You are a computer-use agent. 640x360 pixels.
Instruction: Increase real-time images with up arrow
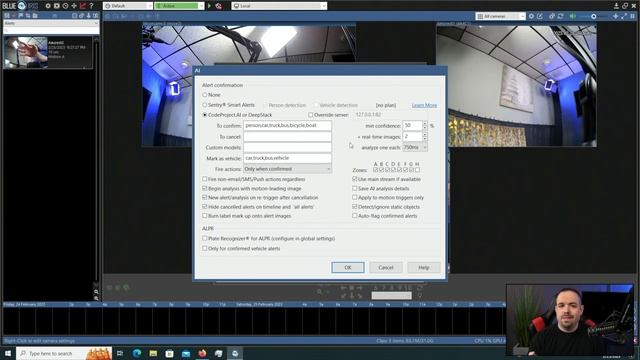tap(425, 134)
